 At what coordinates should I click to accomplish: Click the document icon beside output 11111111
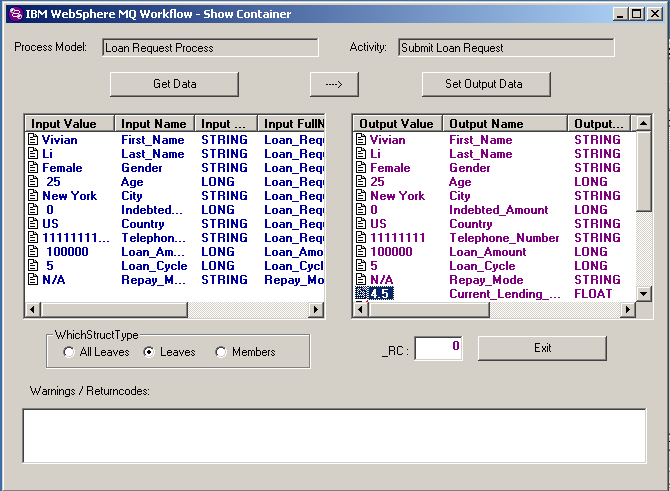pyautogui.click(x=361, y=237)
